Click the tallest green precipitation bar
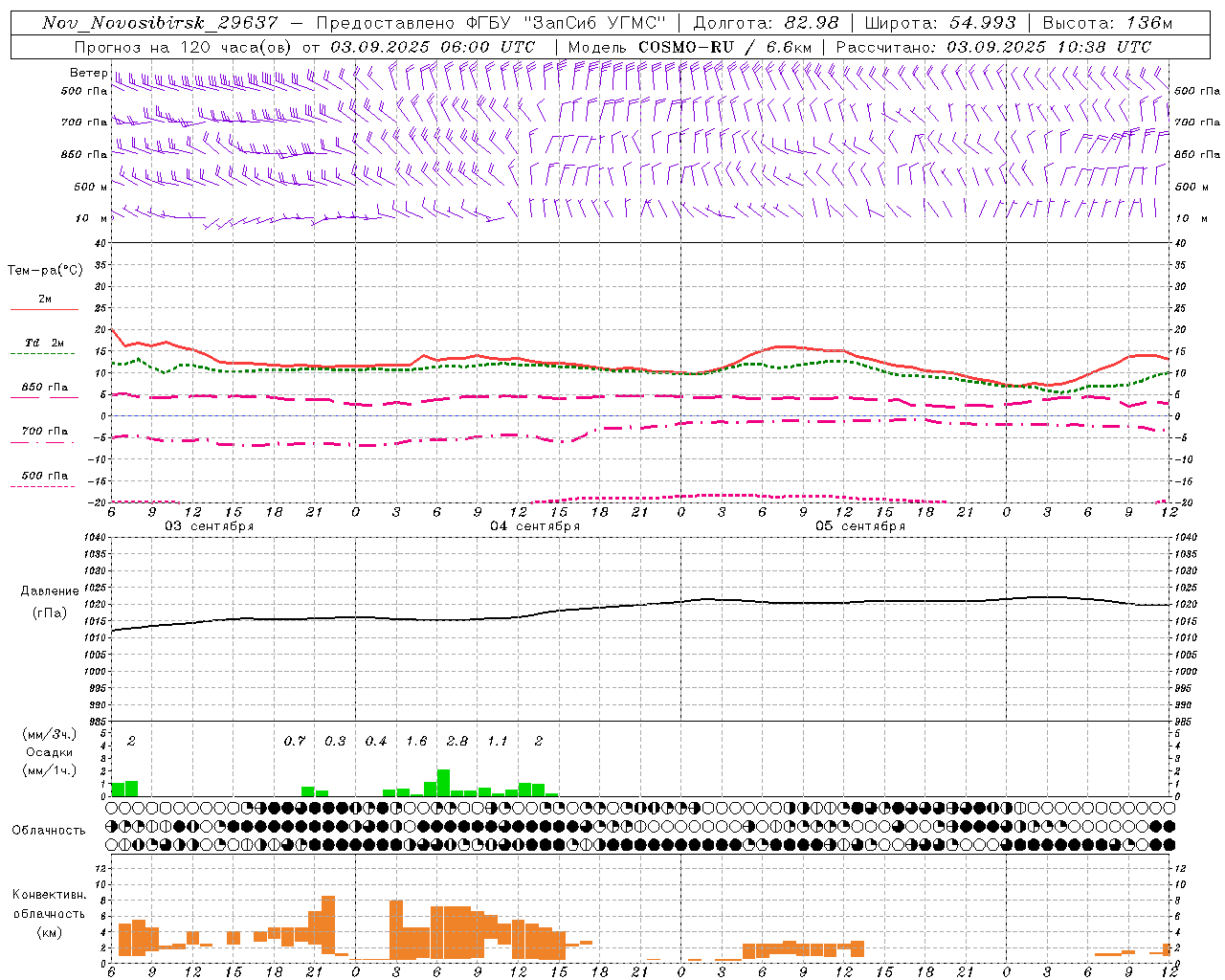 point(443,783)
